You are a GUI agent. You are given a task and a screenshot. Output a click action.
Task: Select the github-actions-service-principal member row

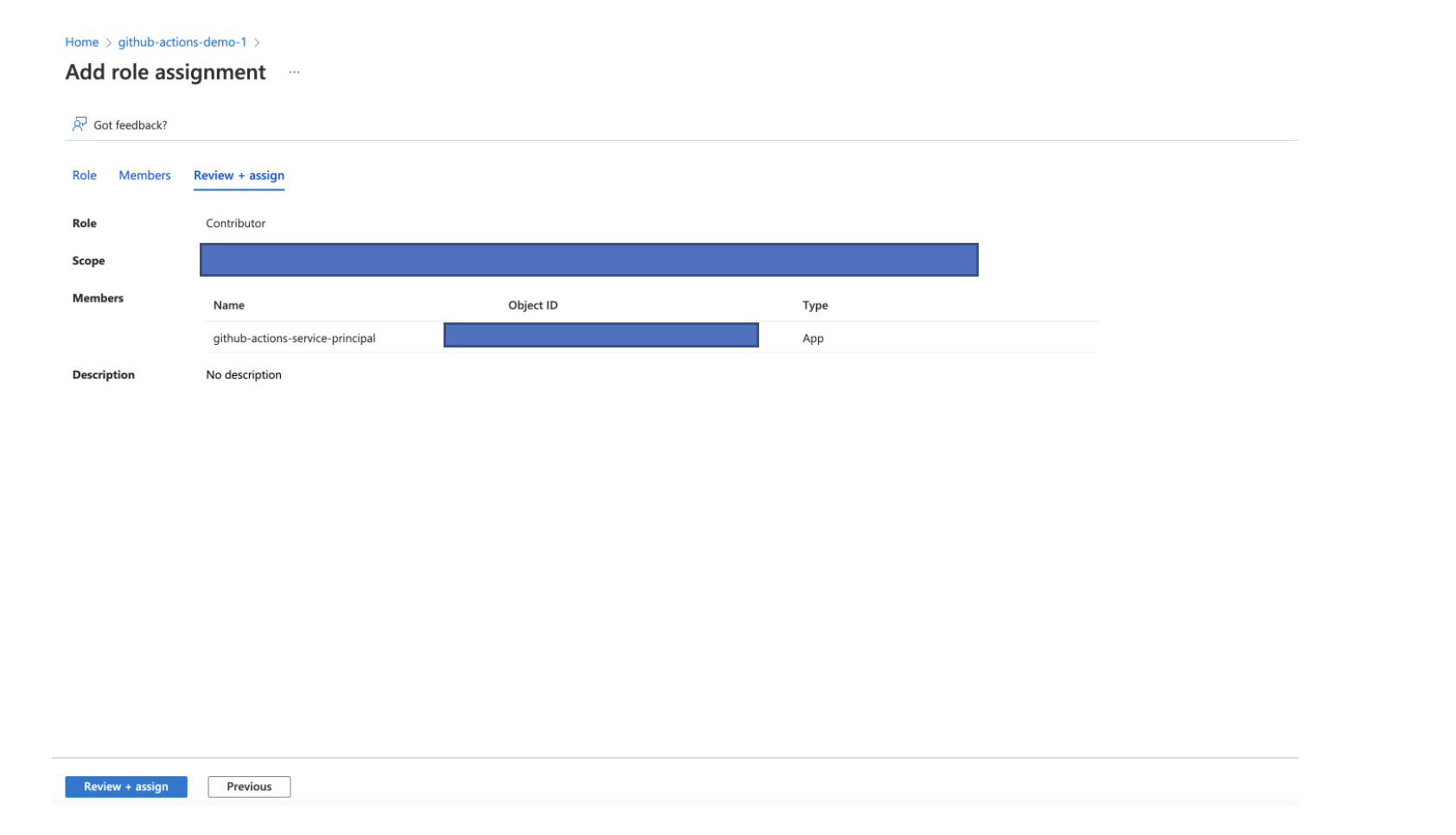294,338
